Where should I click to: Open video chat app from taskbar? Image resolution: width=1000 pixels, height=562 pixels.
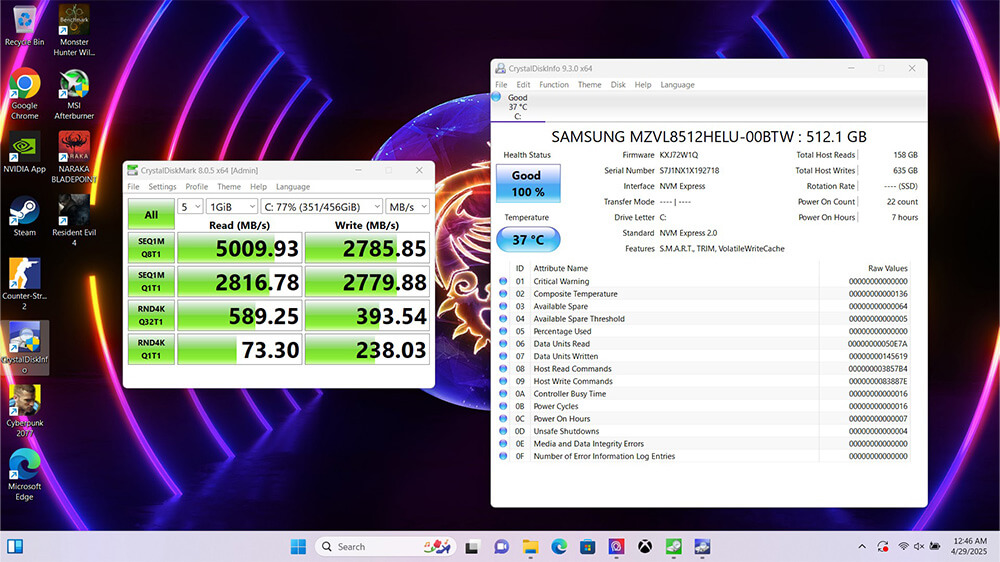tap(501, 547)
